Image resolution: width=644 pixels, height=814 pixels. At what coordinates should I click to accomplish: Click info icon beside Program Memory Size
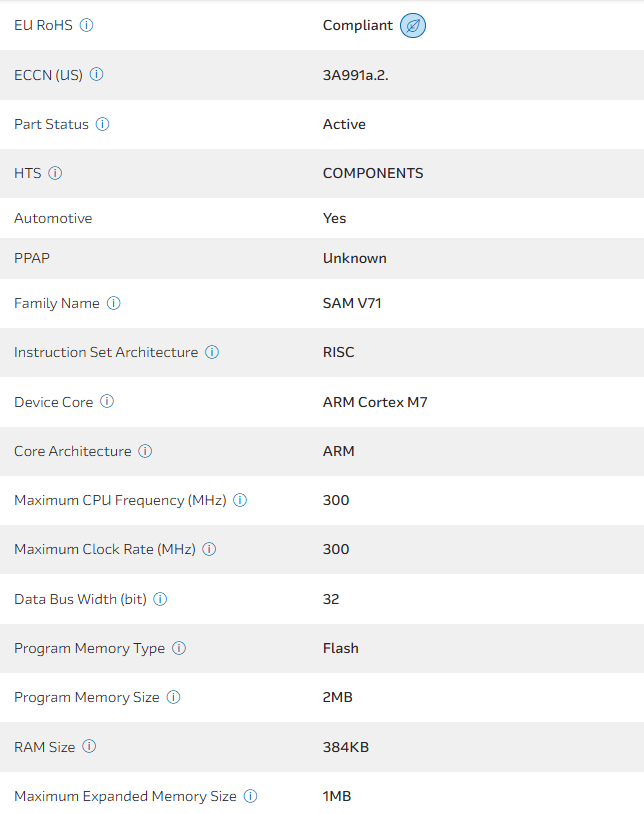tap(173, 697)
